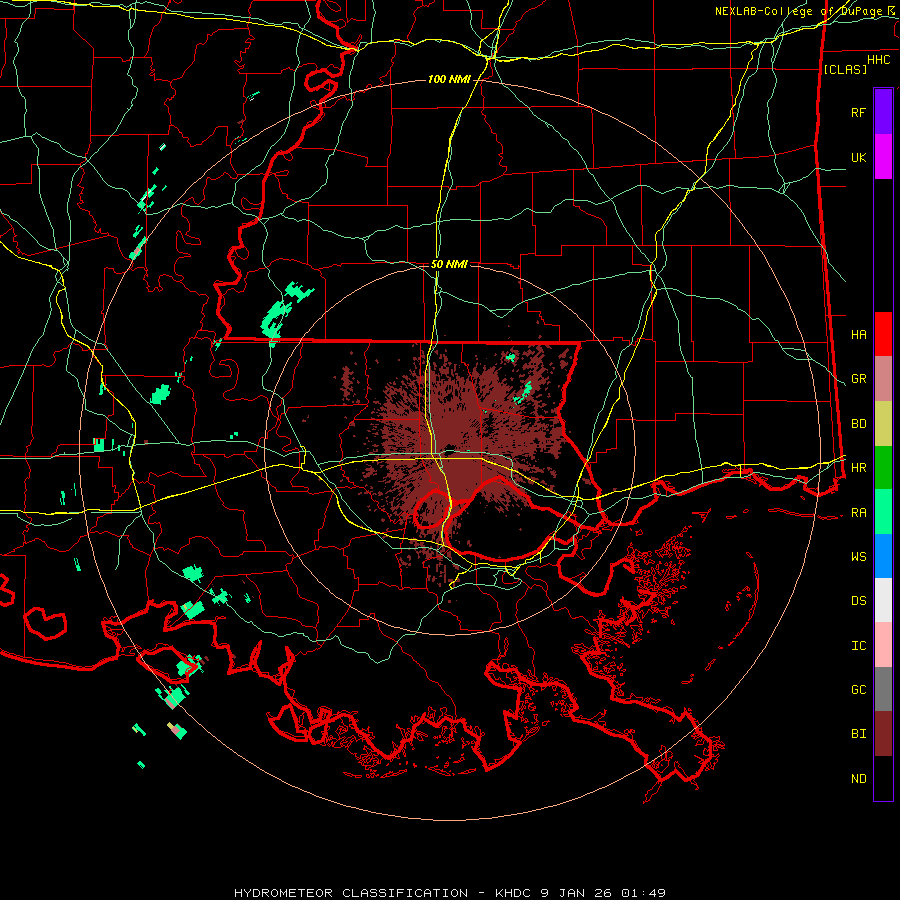
Task: Click the magenta UK legend swatch
Action: 883,157
